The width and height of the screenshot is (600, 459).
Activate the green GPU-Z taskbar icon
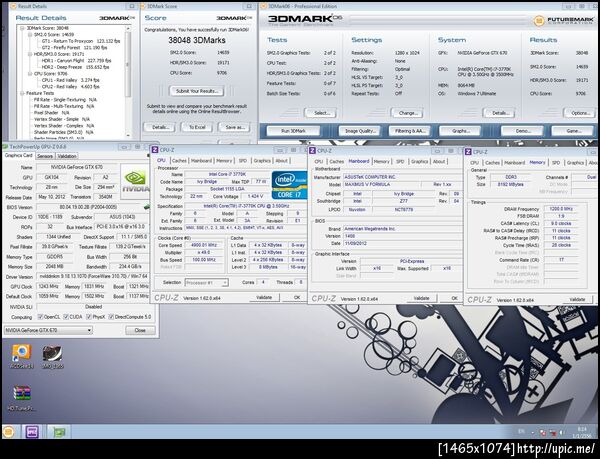point(59,432)
